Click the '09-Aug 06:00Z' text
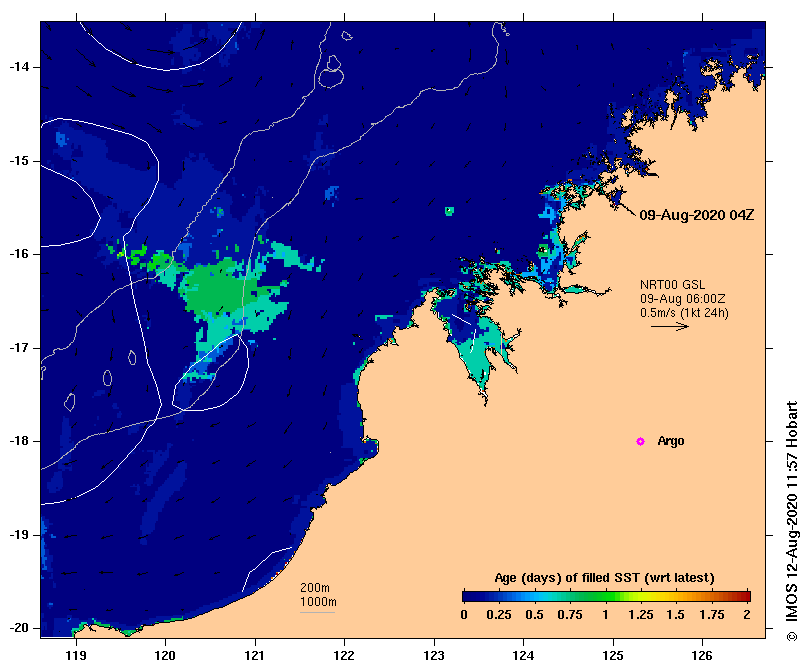This screenshot has width=809, height=672. pyautogui.click(x=683, y=299)
